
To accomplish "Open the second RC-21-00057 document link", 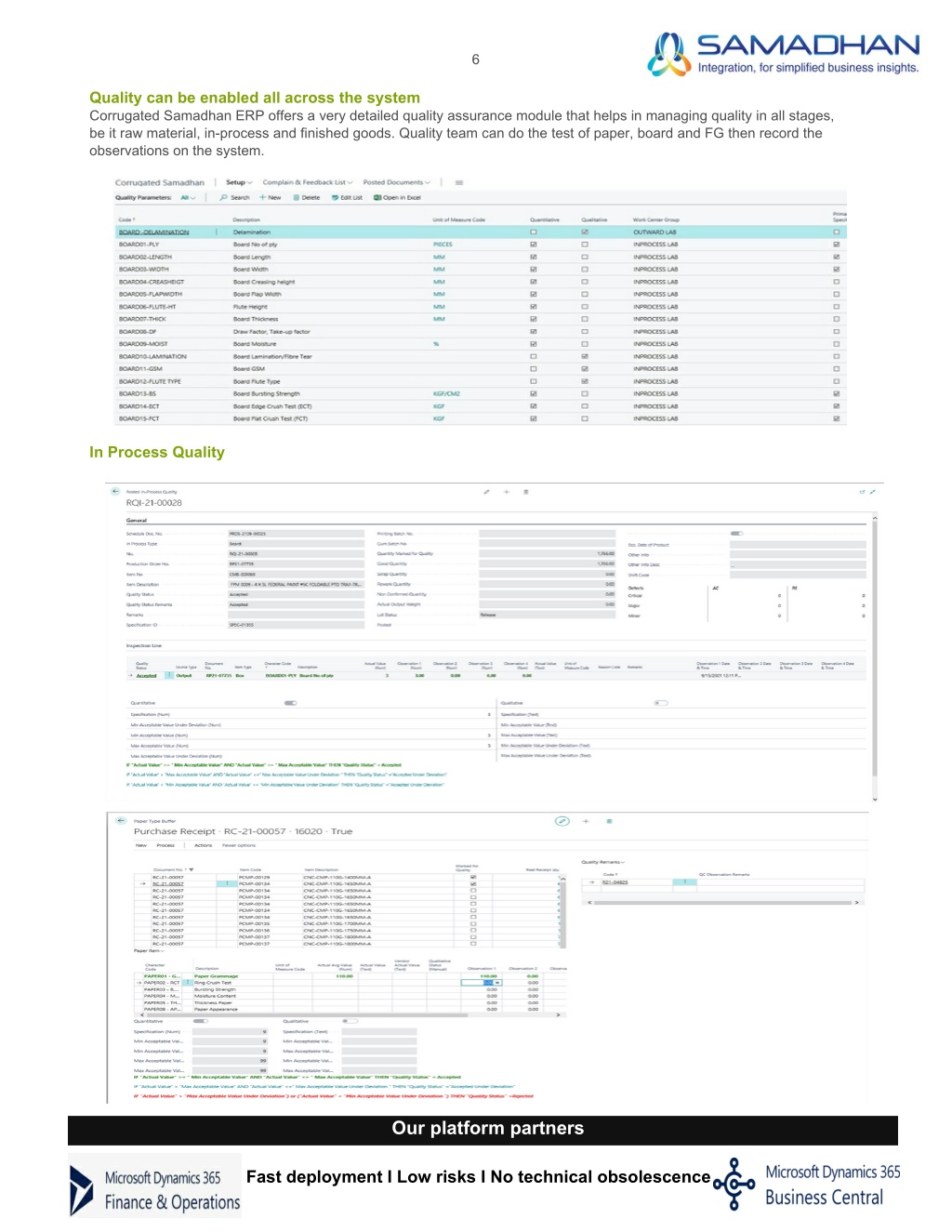I will (168, 883).
